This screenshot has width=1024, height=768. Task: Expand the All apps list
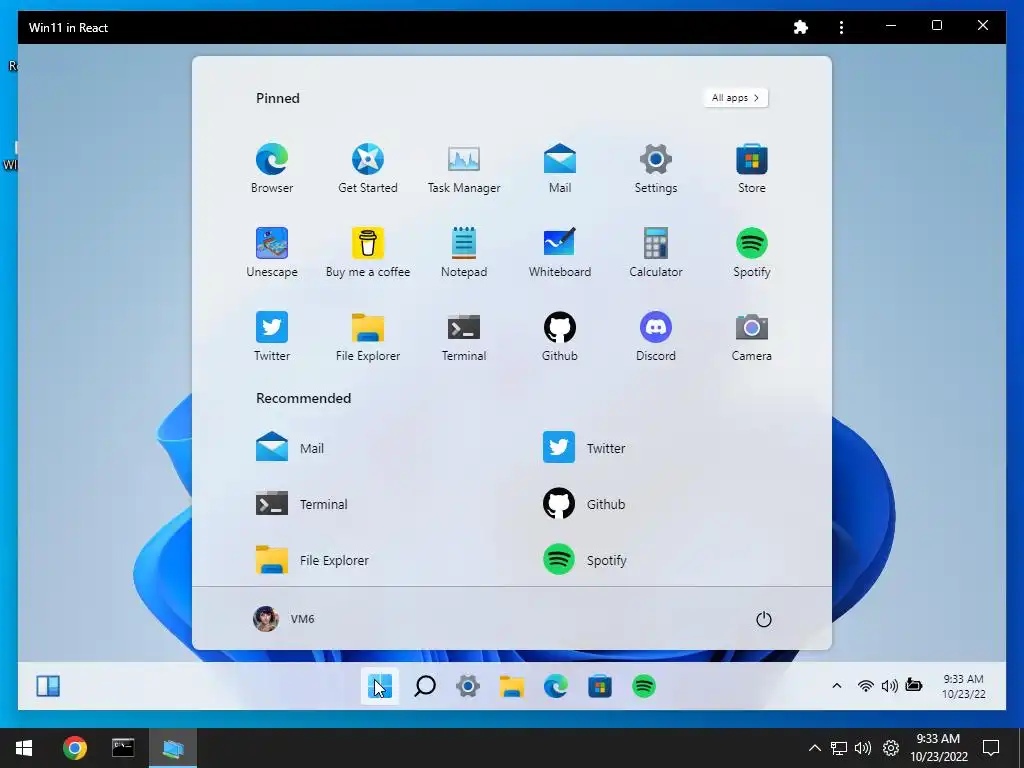pos(735,98)
